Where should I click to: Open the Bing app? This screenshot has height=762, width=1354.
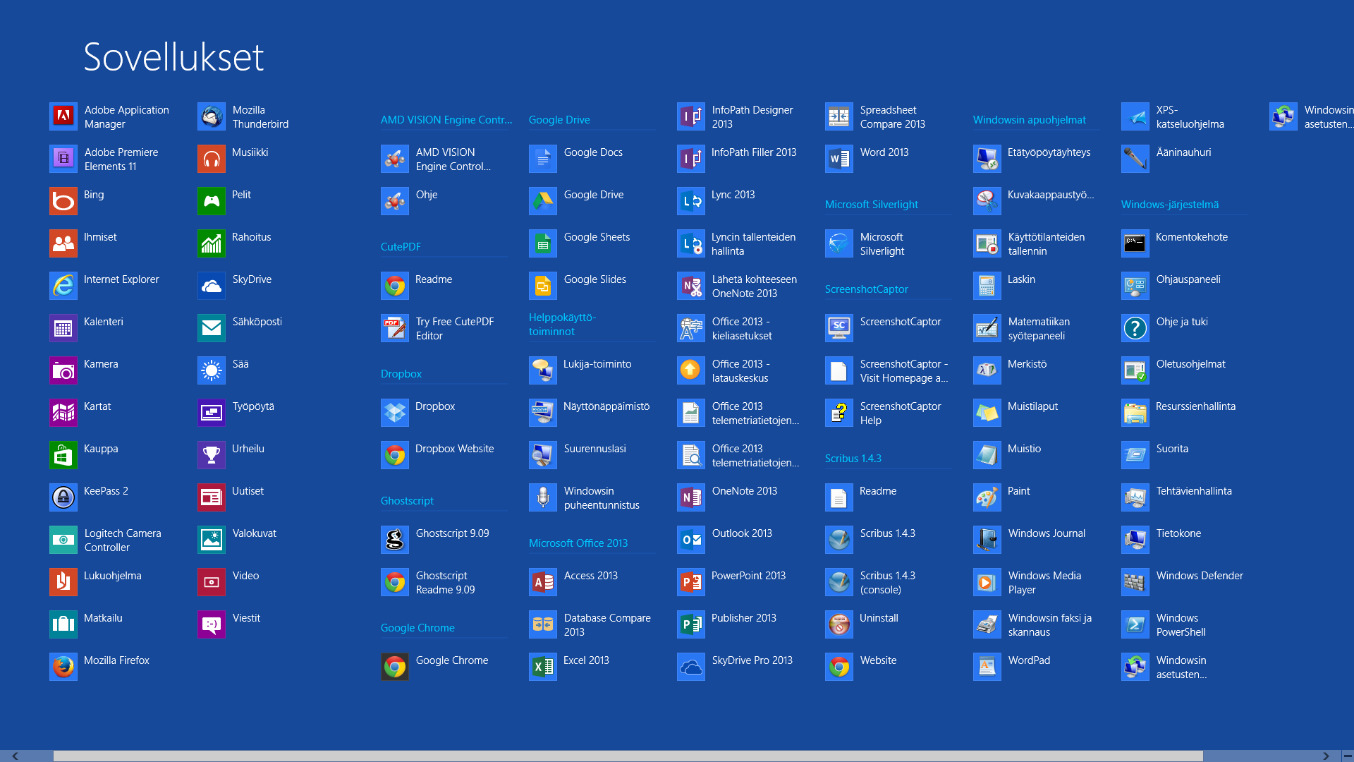(78, 201)
